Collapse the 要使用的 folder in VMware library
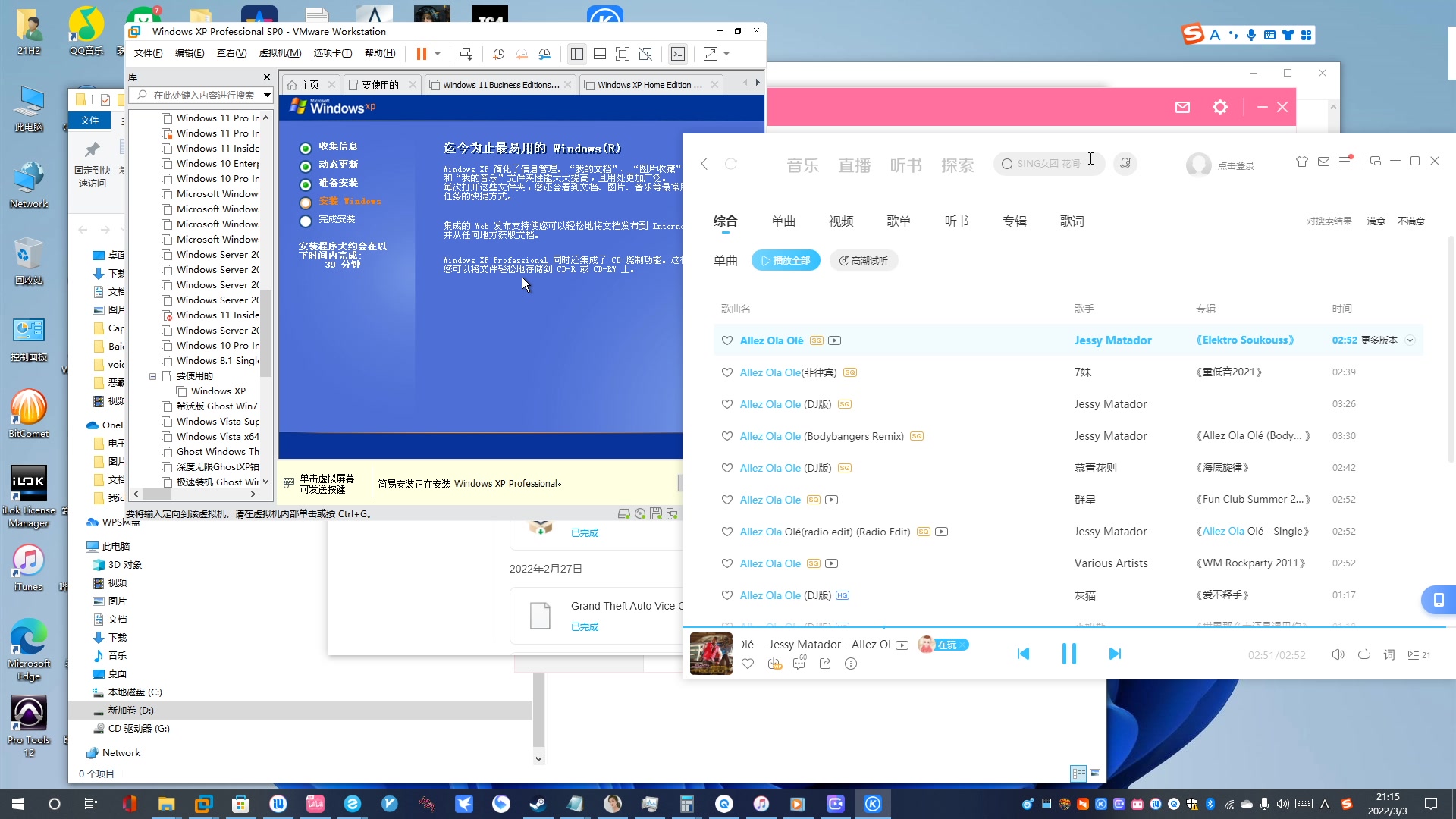Viewport: 1456px width, 819px height. (x=152, y=376)
